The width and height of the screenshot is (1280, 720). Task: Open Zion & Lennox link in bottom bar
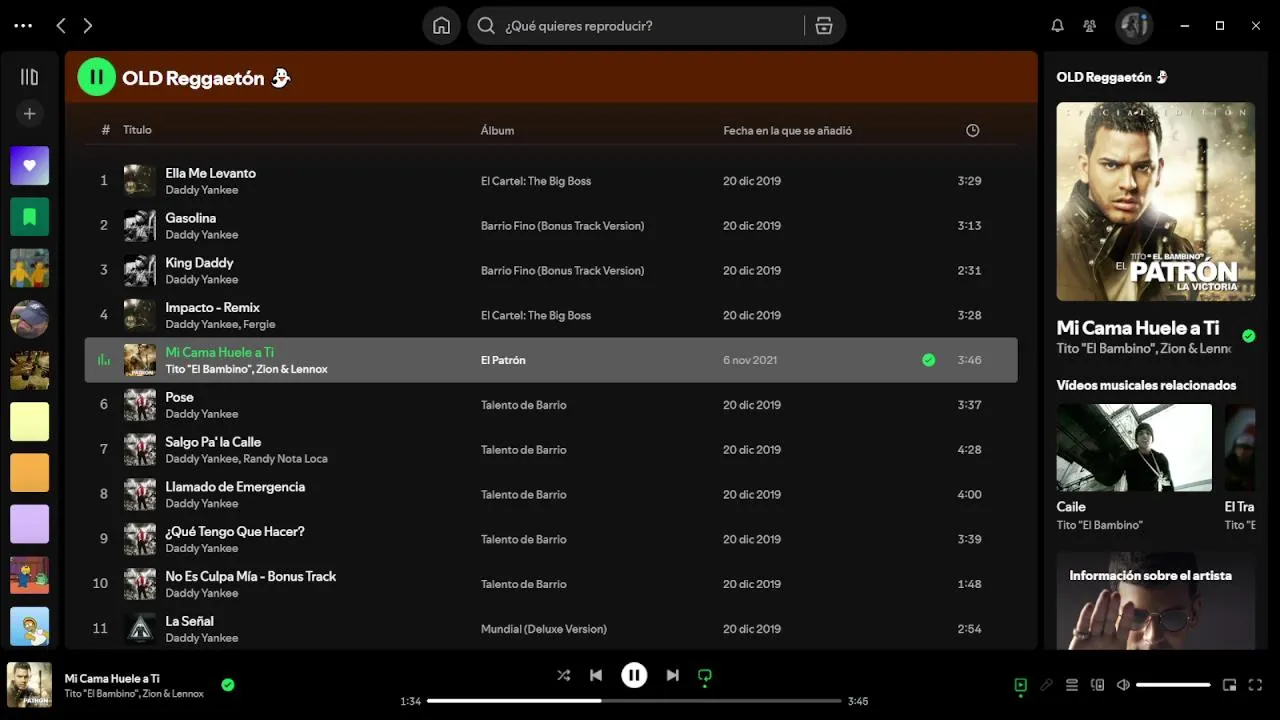coord(173,694)
